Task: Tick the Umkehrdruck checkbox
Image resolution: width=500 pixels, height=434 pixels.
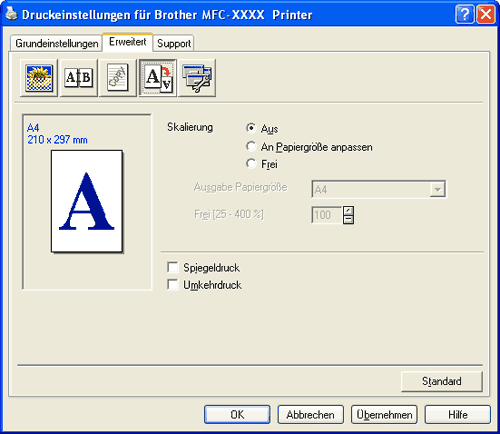Action: pyautogui.click(x=173, y=285)
